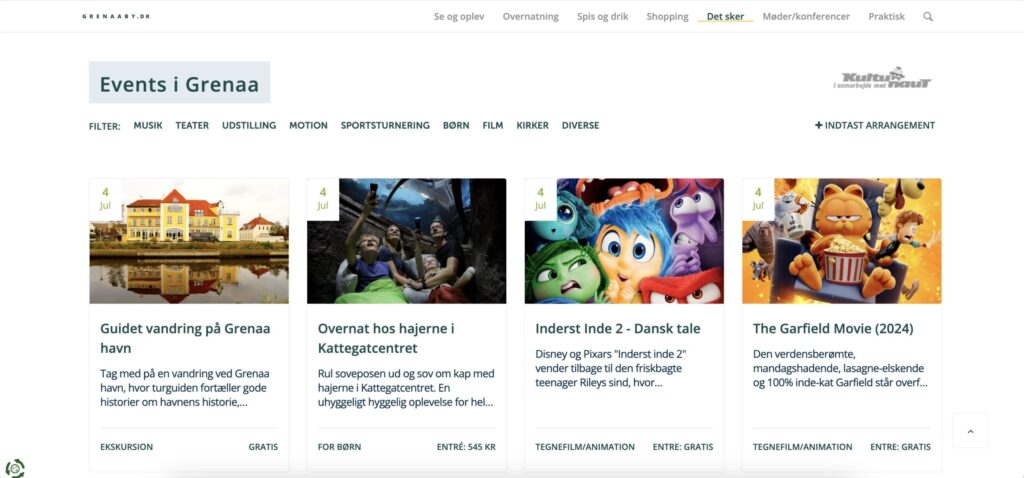Filter events by MOTION
The height and width of the screenshot is (478, 1024).
[x=308, y=125]
